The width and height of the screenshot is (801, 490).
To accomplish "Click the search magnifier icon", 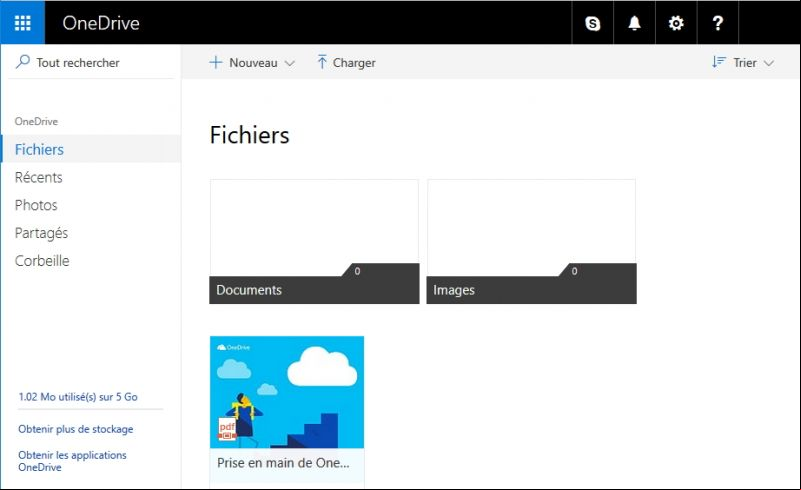I will click(x=22, y=62).
